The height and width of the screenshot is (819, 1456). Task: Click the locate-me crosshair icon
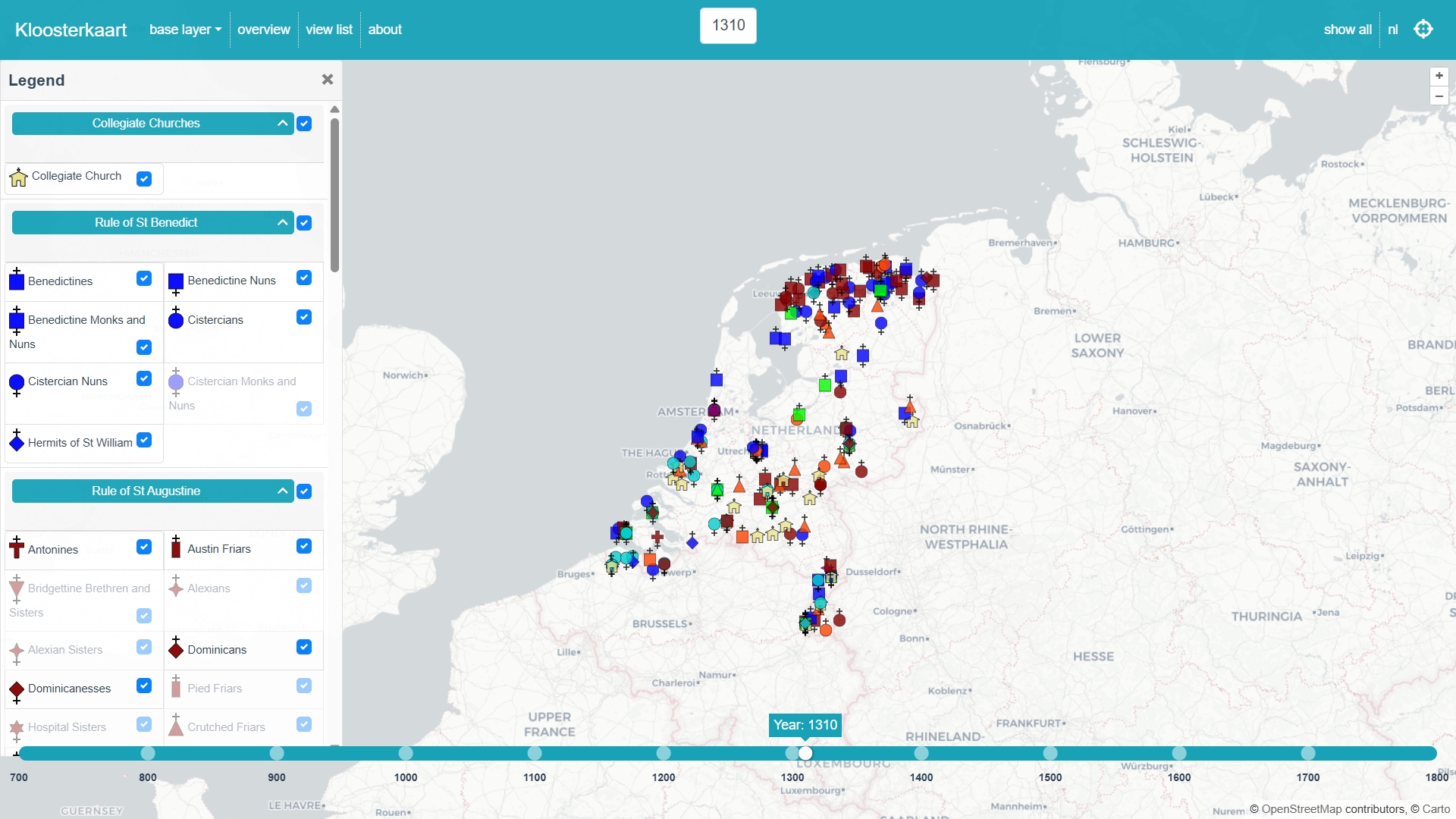point(1423,30)
